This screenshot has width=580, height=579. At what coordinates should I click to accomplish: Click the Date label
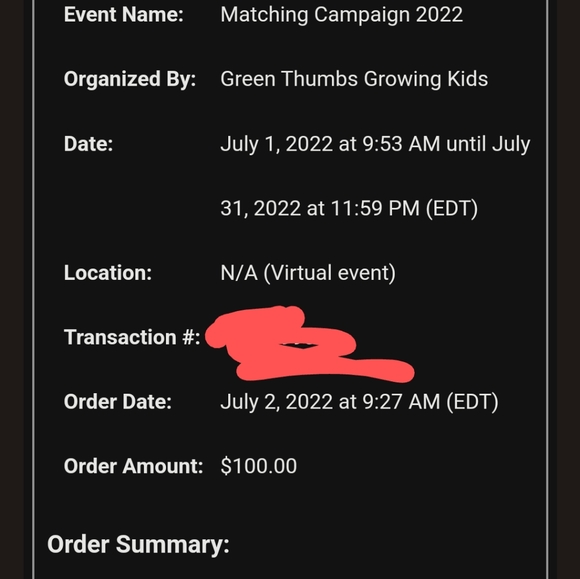(88, 144)
